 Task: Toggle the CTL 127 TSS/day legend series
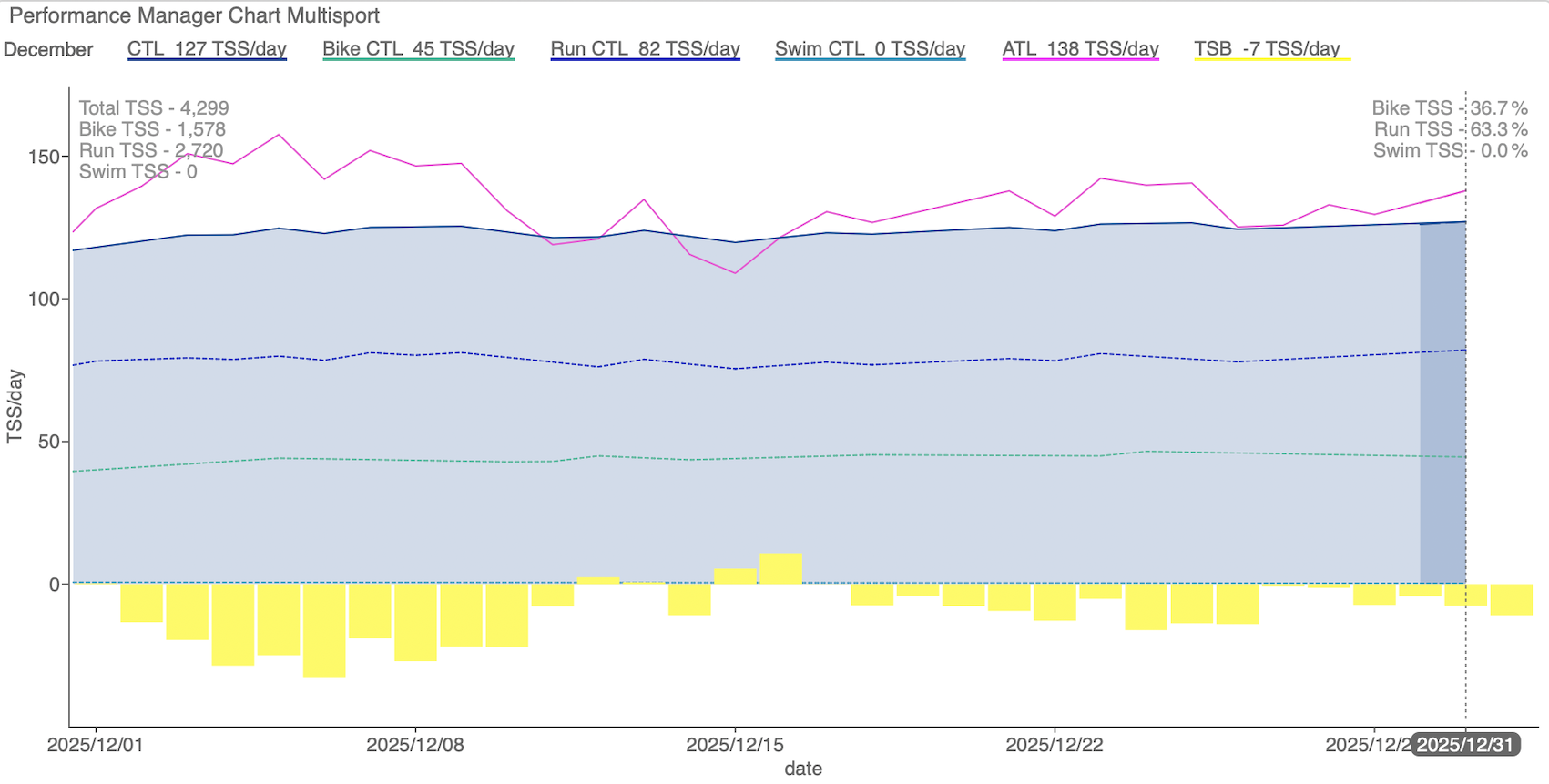click(x=207, y=49)
